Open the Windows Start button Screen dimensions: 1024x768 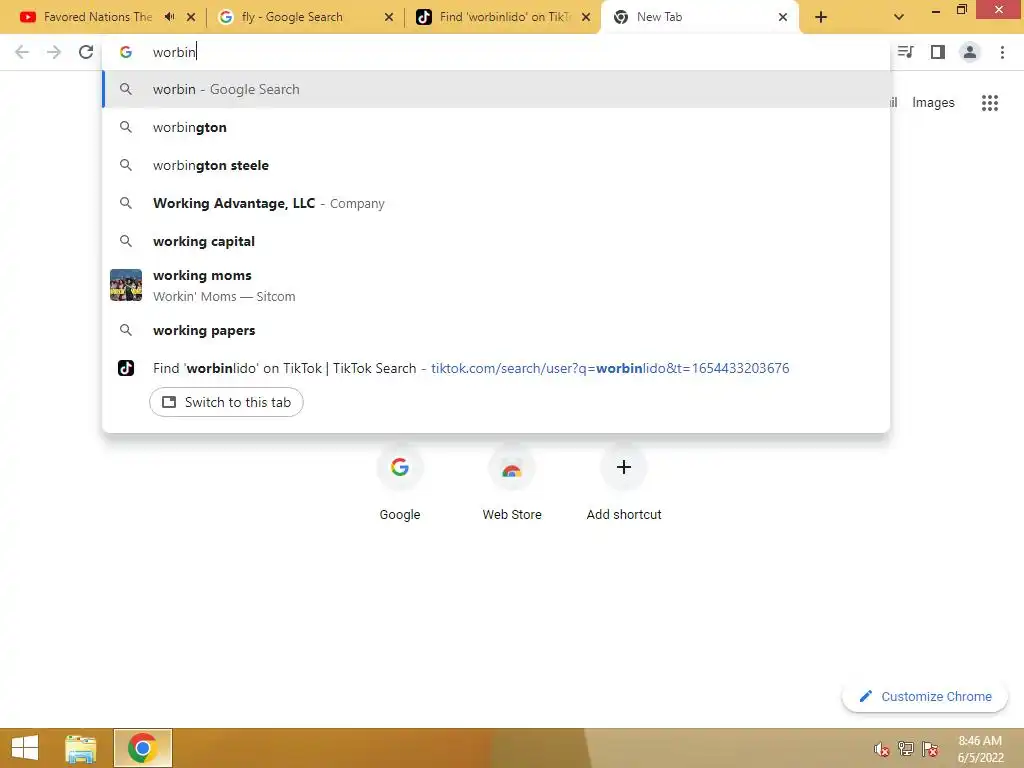coord(25,748)
